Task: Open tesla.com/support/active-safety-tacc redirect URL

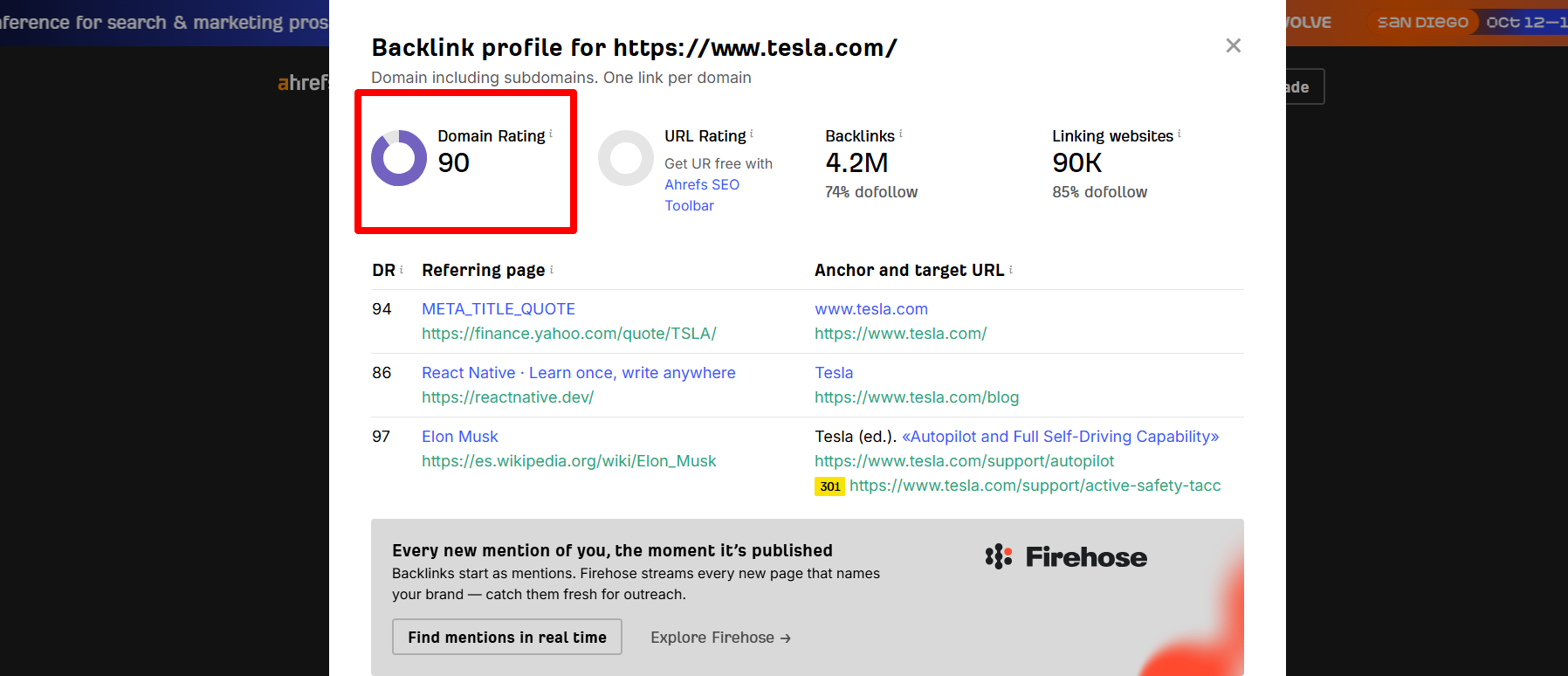Action: click(x=1035, y=486)
